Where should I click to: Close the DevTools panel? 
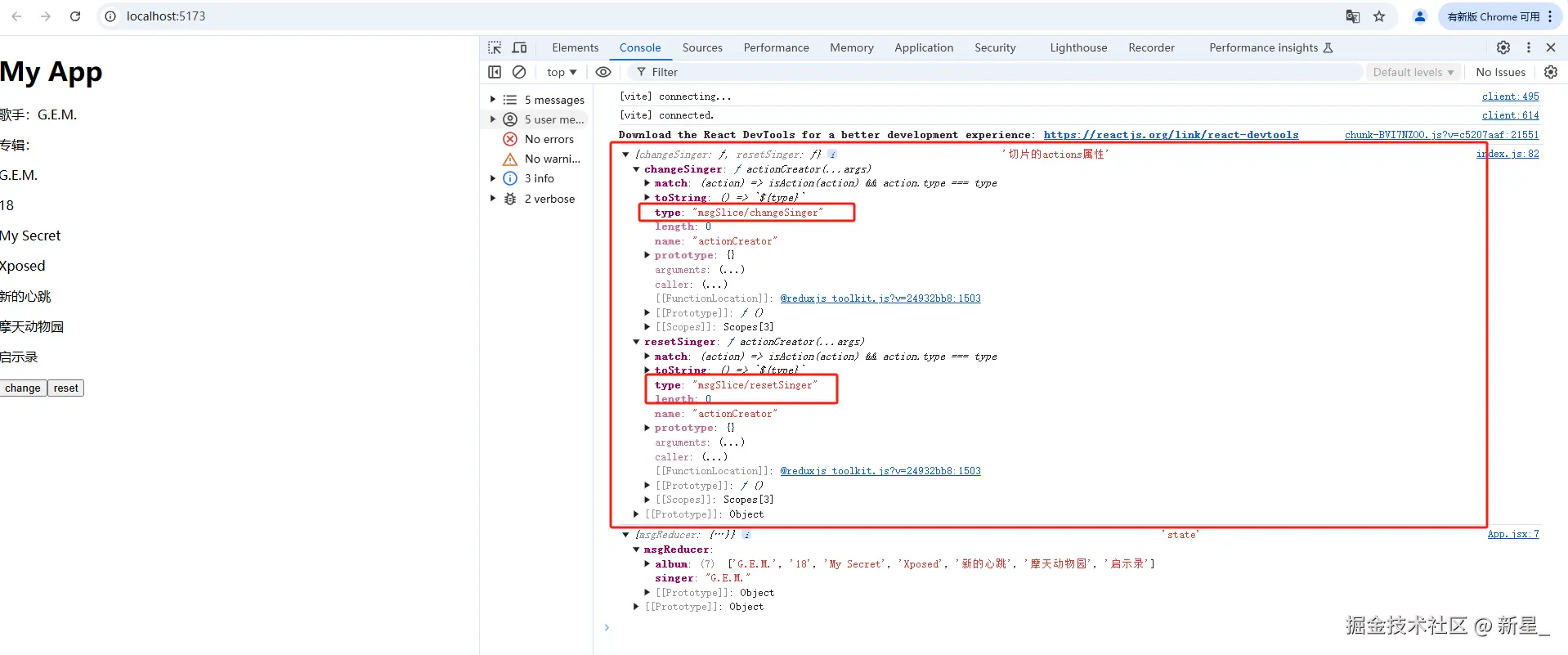click(1551, 47)
